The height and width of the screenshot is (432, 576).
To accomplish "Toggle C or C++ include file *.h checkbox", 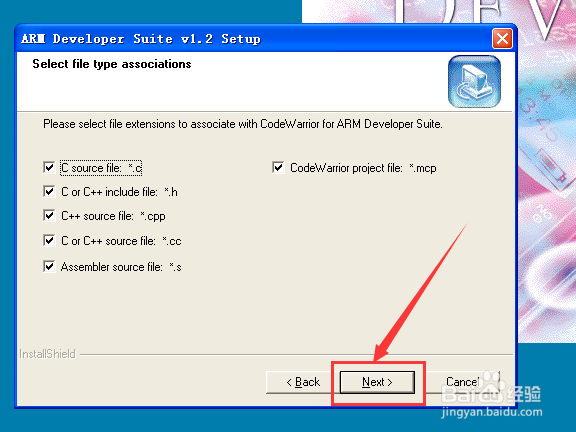I will [x=49, y=191].
